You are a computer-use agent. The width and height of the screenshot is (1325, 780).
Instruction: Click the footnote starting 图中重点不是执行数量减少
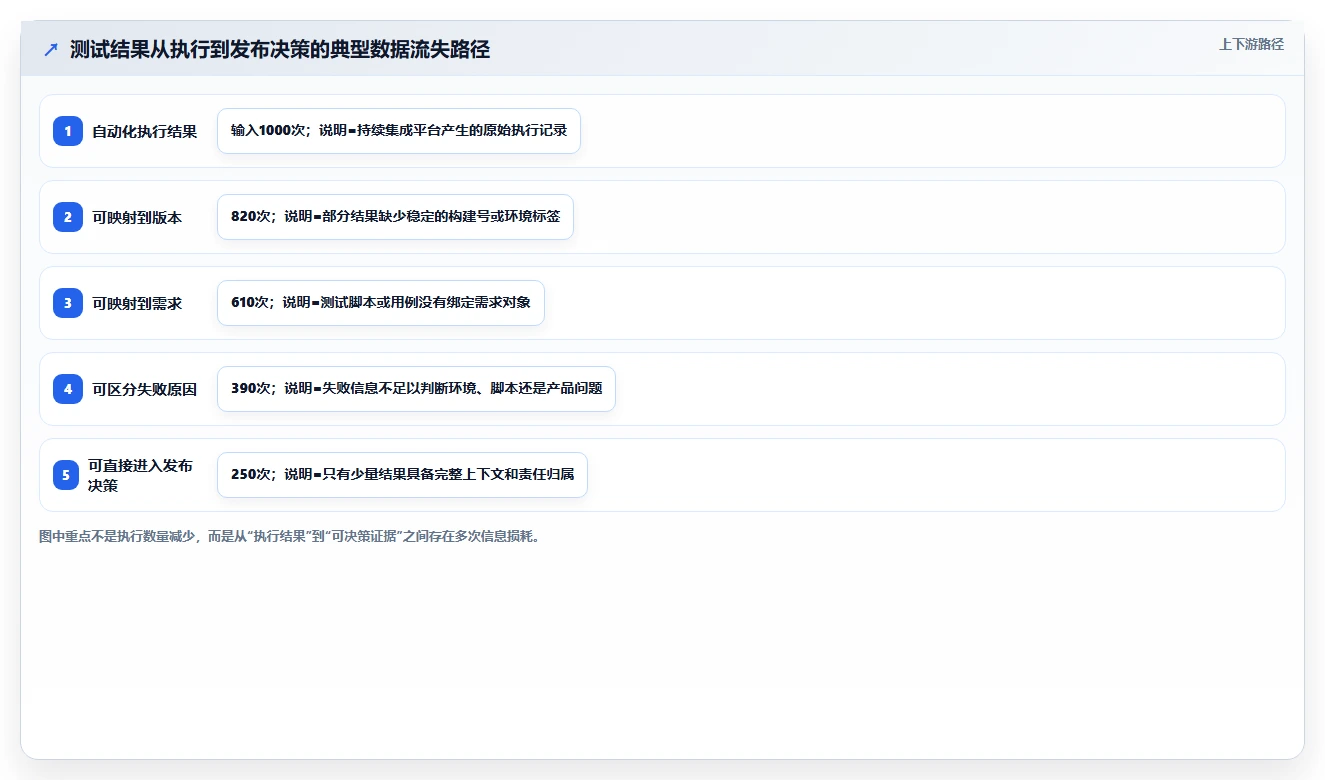[x=290, y=537]
